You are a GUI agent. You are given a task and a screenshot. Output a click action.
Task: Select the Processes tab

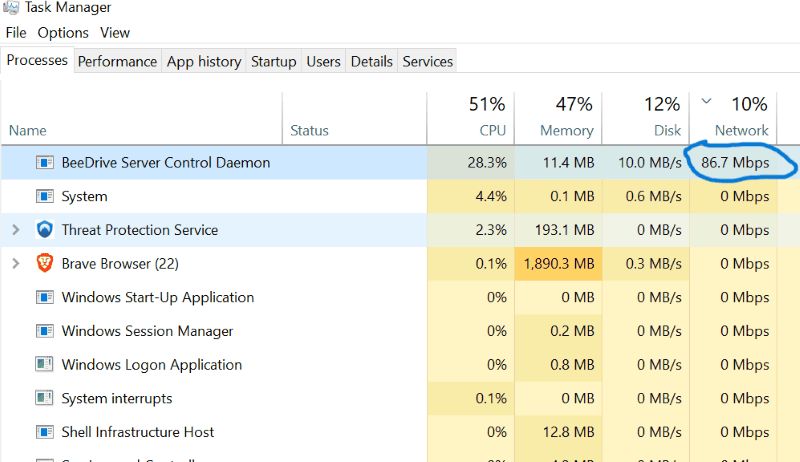click(37, 60)
